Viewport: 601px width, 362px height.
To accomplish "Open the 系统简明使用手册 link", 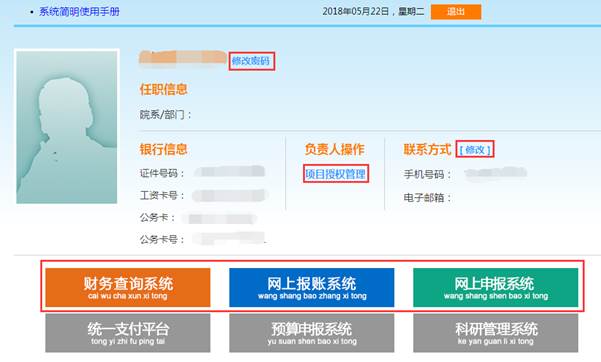I will pyautogui.click(x=79, y=12).
